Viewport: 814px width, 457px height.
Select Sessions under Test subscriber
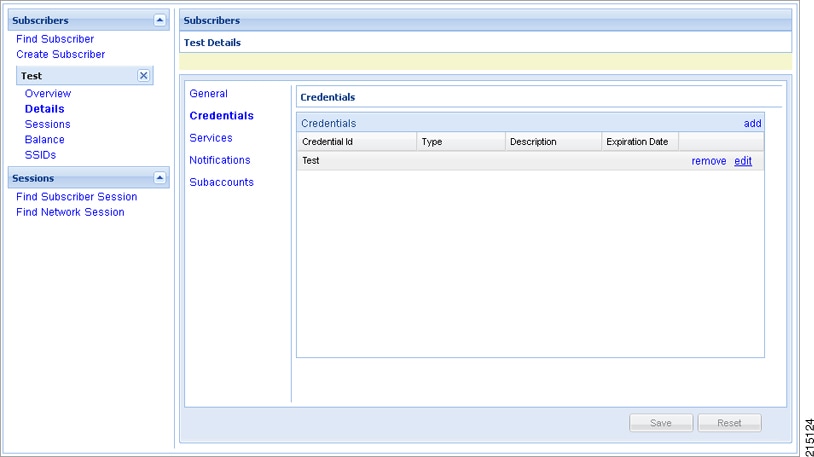(47, 124)
